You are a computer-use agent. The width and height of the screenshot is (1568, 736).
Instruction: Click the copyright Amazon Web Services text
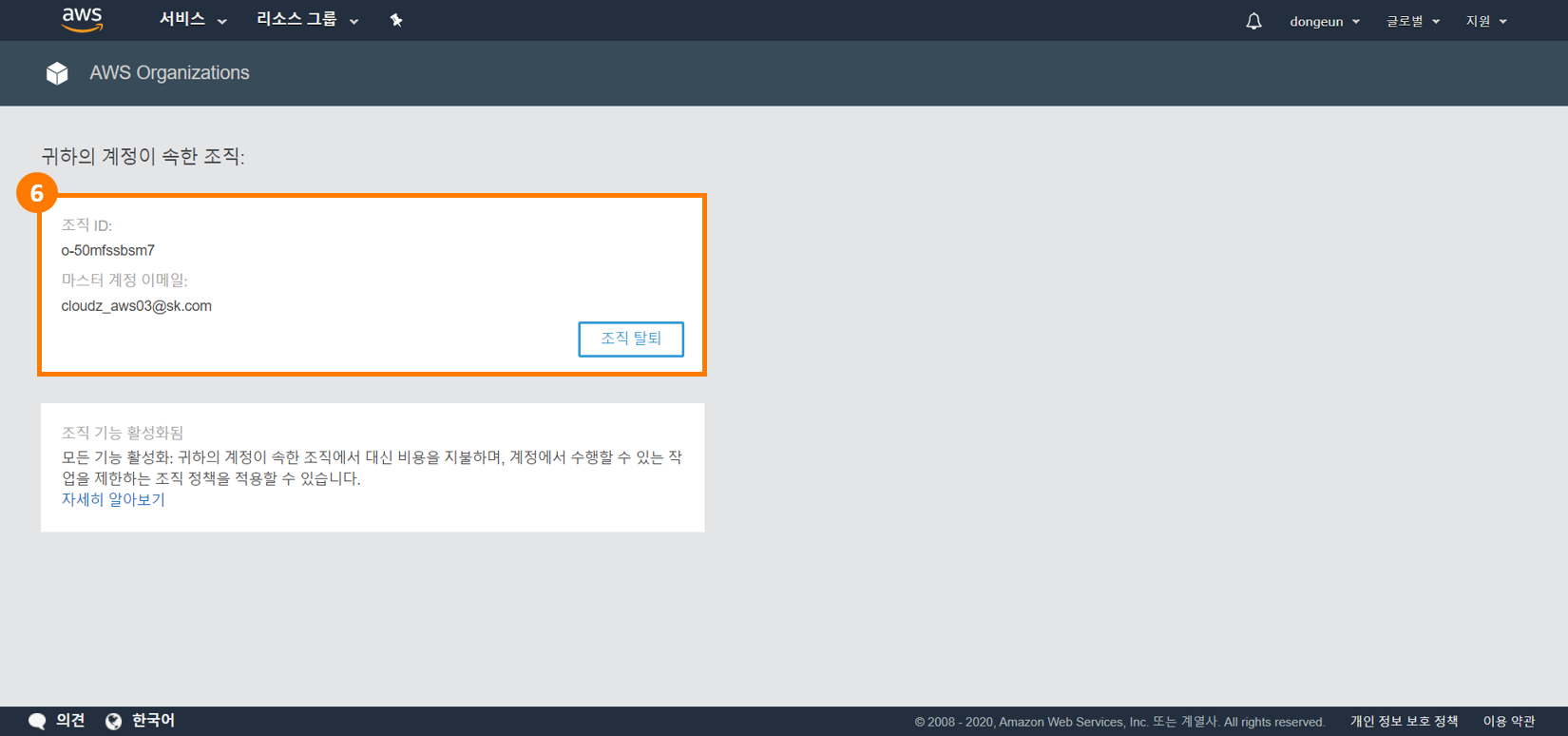point(1119,722)
